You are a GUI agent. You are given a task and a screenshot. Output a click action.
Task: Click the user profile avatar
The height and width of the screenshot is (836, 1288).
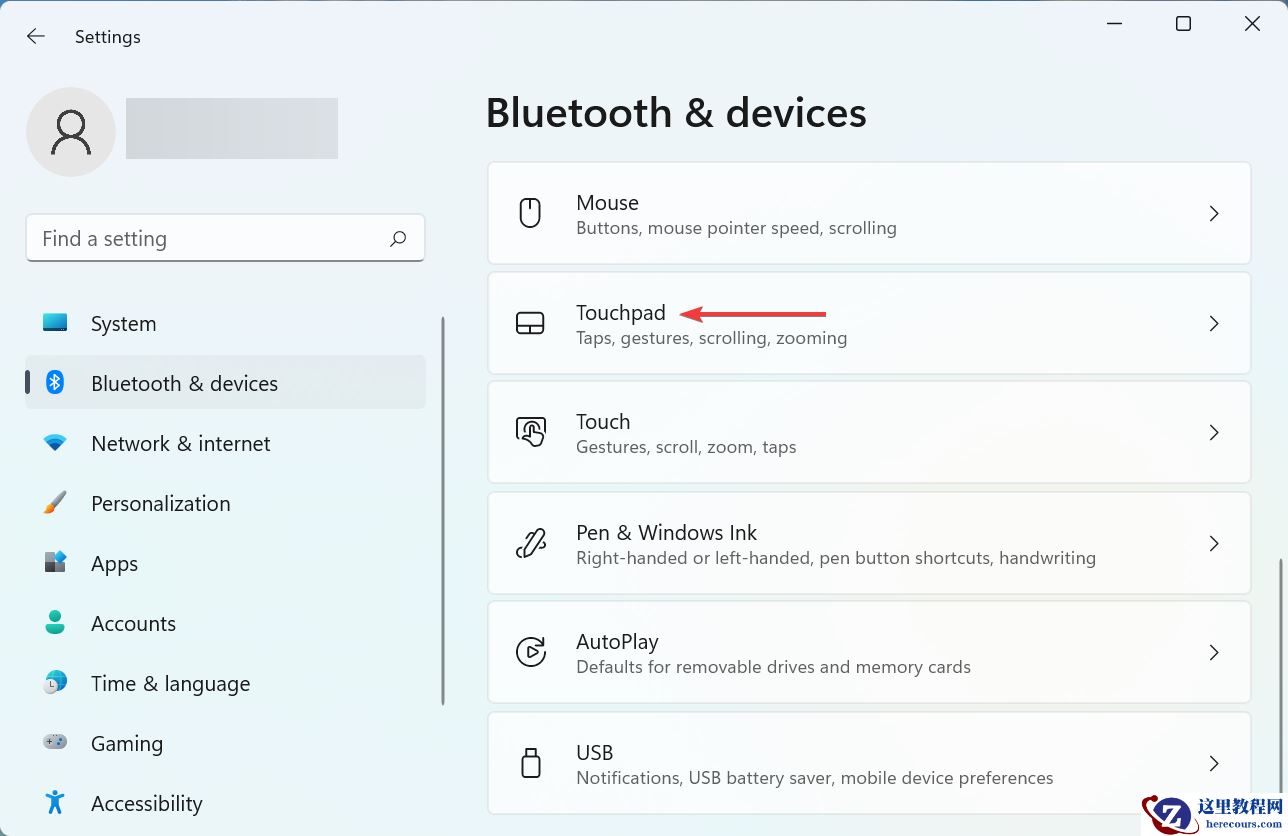click(x=71, y=132)
